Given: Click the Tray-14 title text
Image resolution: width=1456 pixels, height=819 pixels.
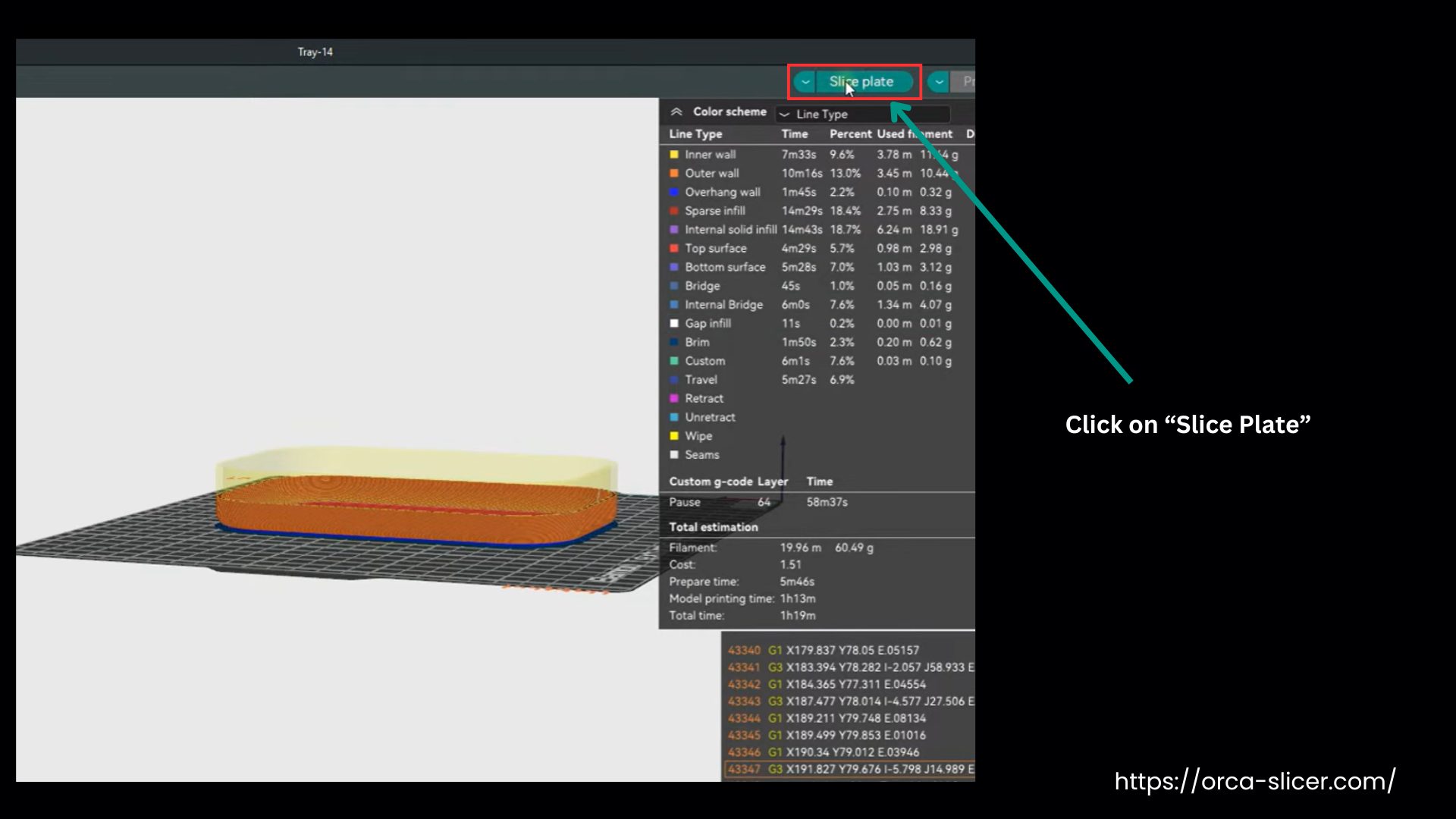Looking at the screenshot, I should click(315, 52).
